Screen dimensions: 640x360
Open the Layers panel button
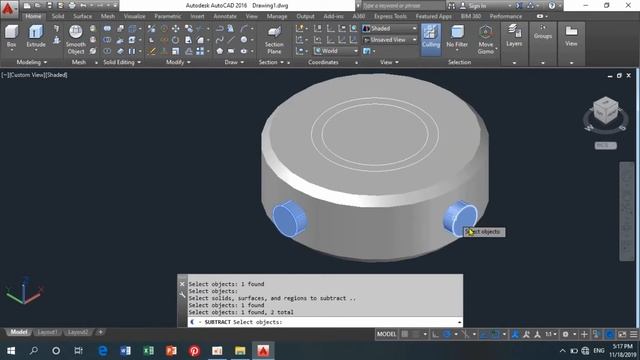514,35
